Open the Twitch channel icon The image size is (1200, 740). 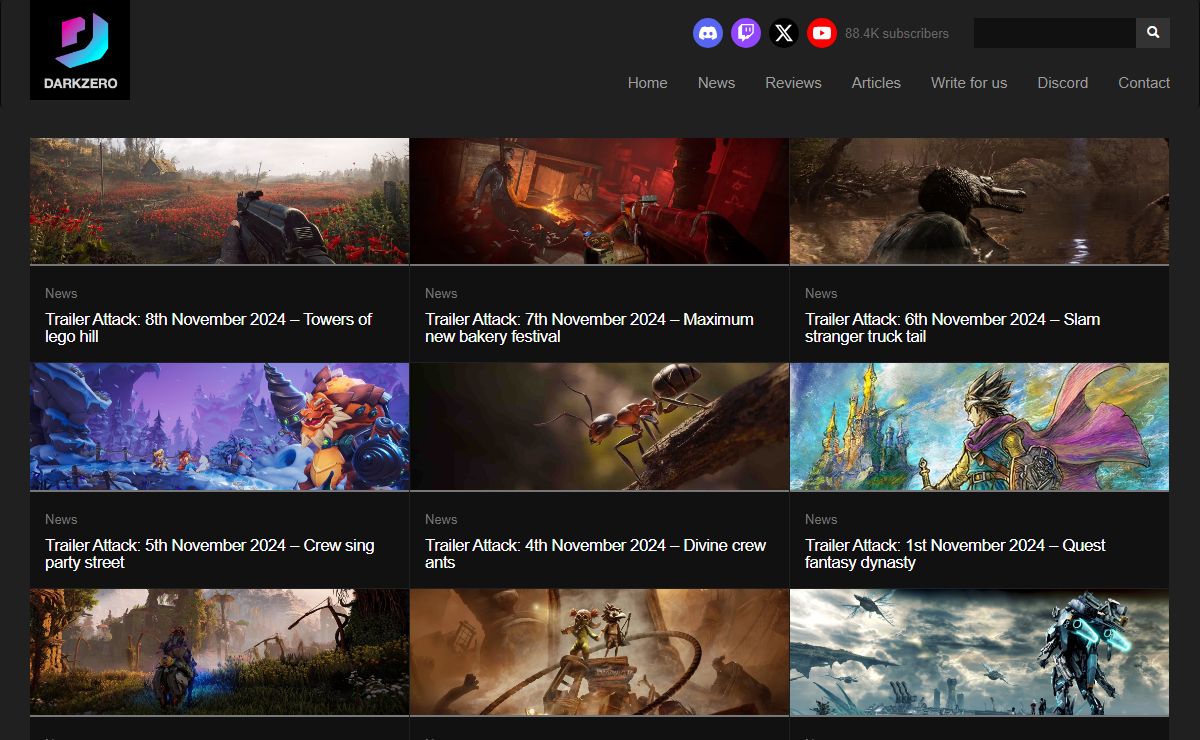click(746, 33)
